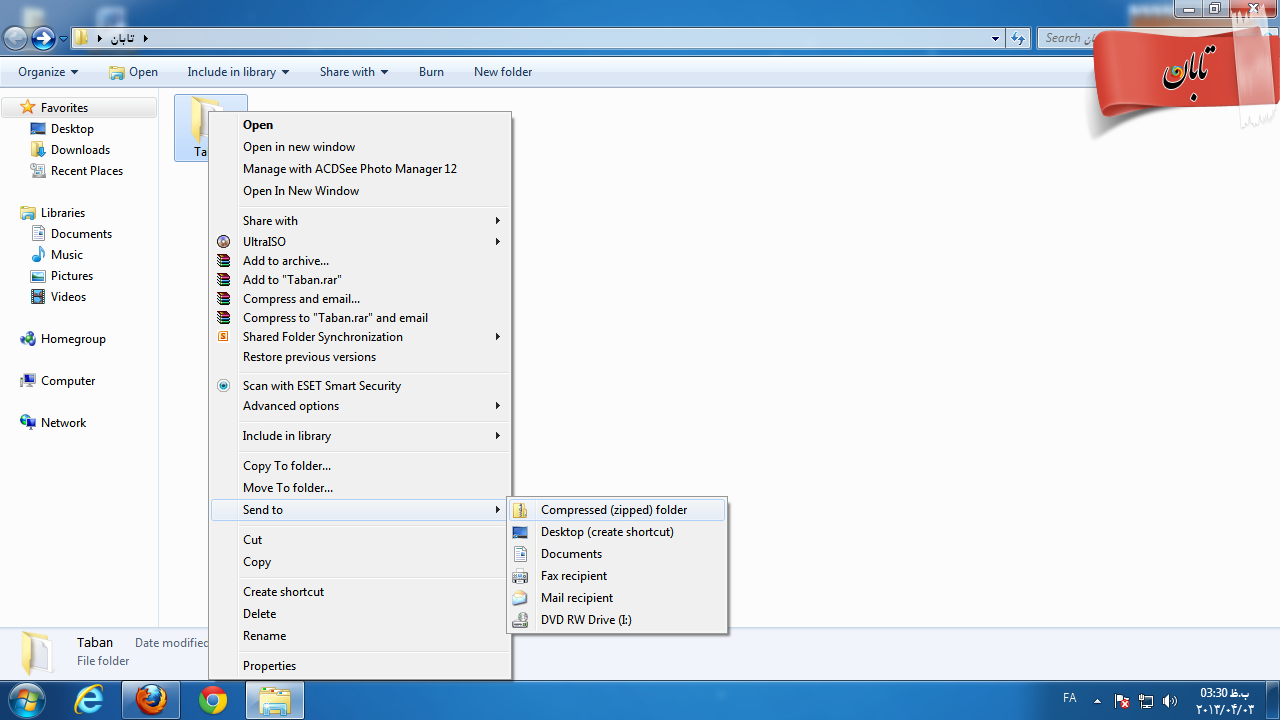Select Rename in the context menu
The width and height of the screenshot is (1280, 720).
[x=264, y=636]
